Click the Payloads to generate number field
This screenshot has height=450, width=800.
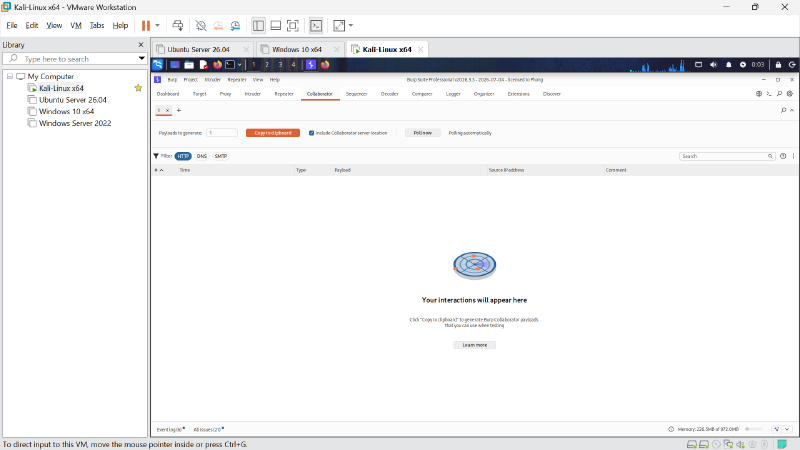pyautogui.click(x=222, y=133)
